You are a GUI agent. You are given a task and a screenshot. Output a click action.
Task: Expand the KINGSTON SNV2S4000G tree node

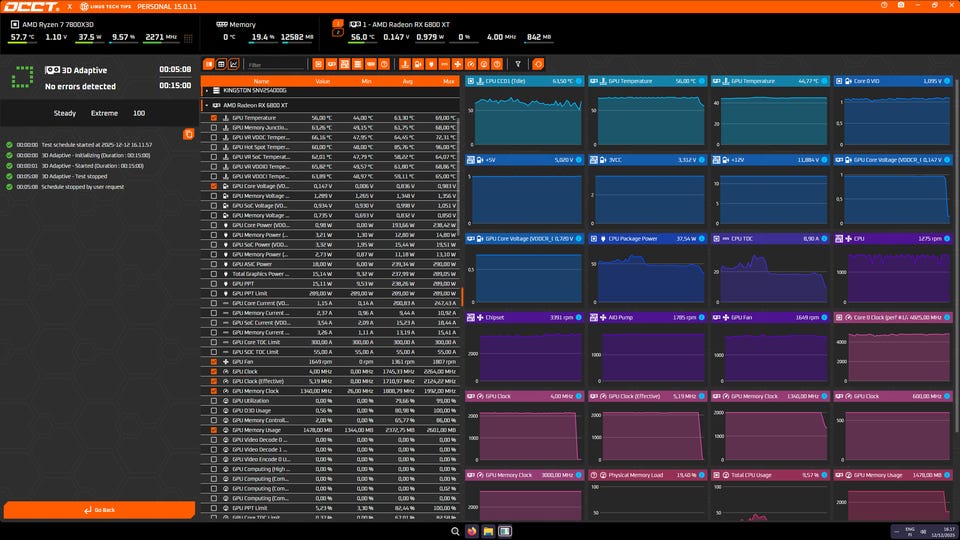[x=206, y=90]
